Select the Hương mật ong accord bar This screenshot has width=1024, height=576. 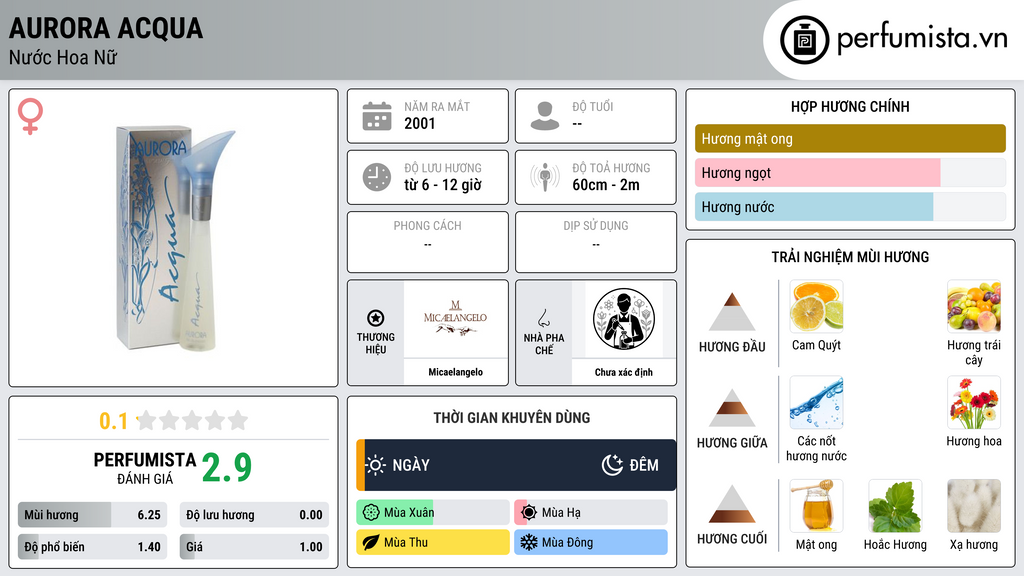[x=850, y=138]
